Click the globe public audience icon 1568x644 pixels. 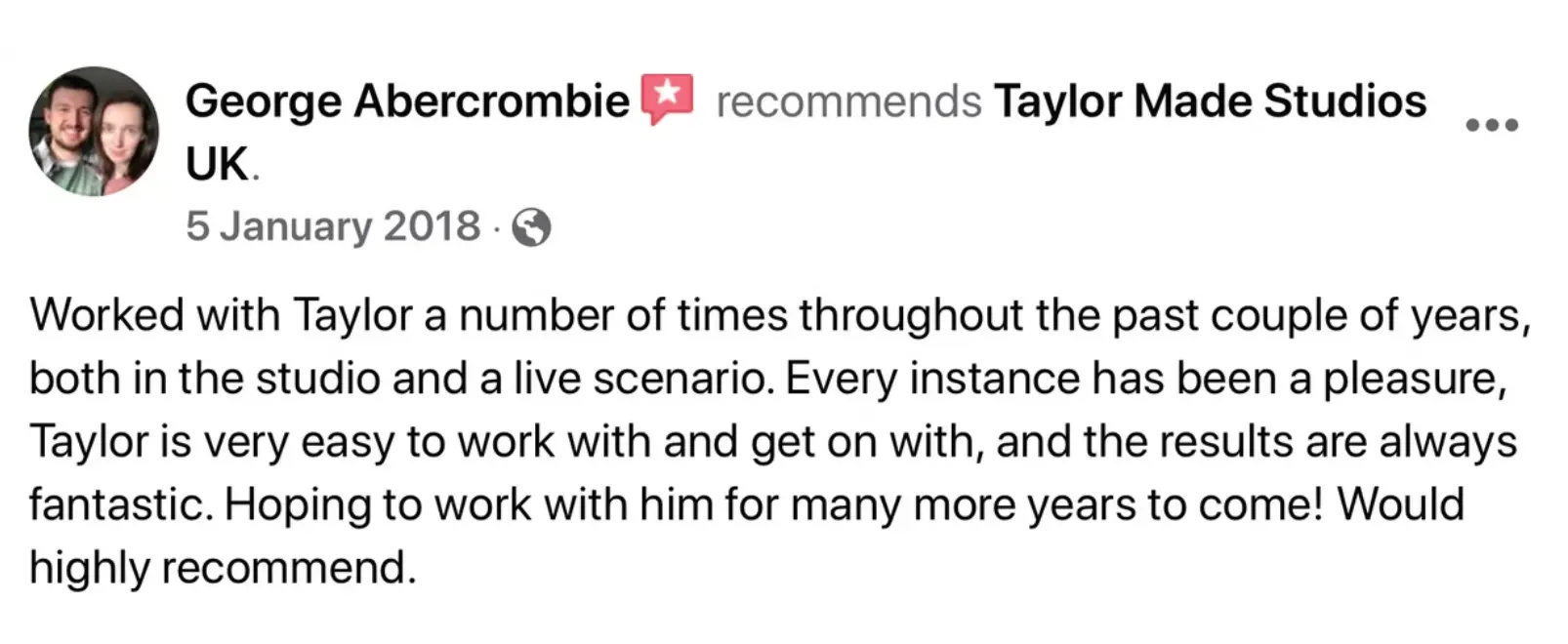[x=532, y=228]
